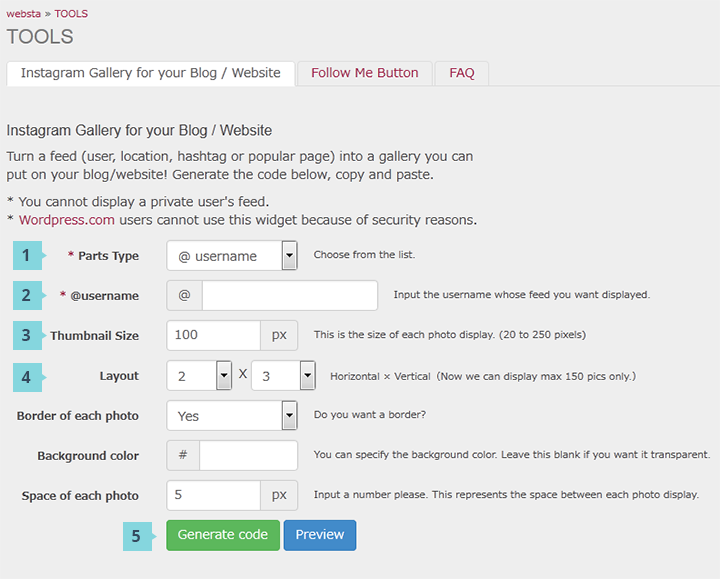Click the Generate code button
Viewport: 720px width, 579px height.
223,535
